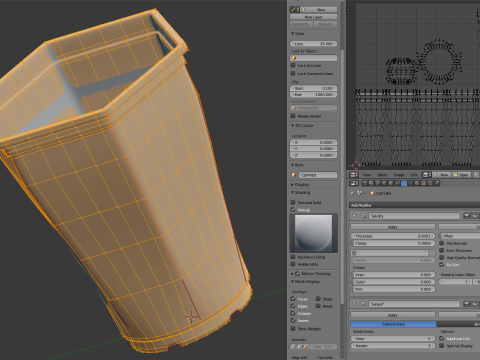Switch to the Texture properties icon
This screenshot has width=480, height=360.
(x=423, y=183)
